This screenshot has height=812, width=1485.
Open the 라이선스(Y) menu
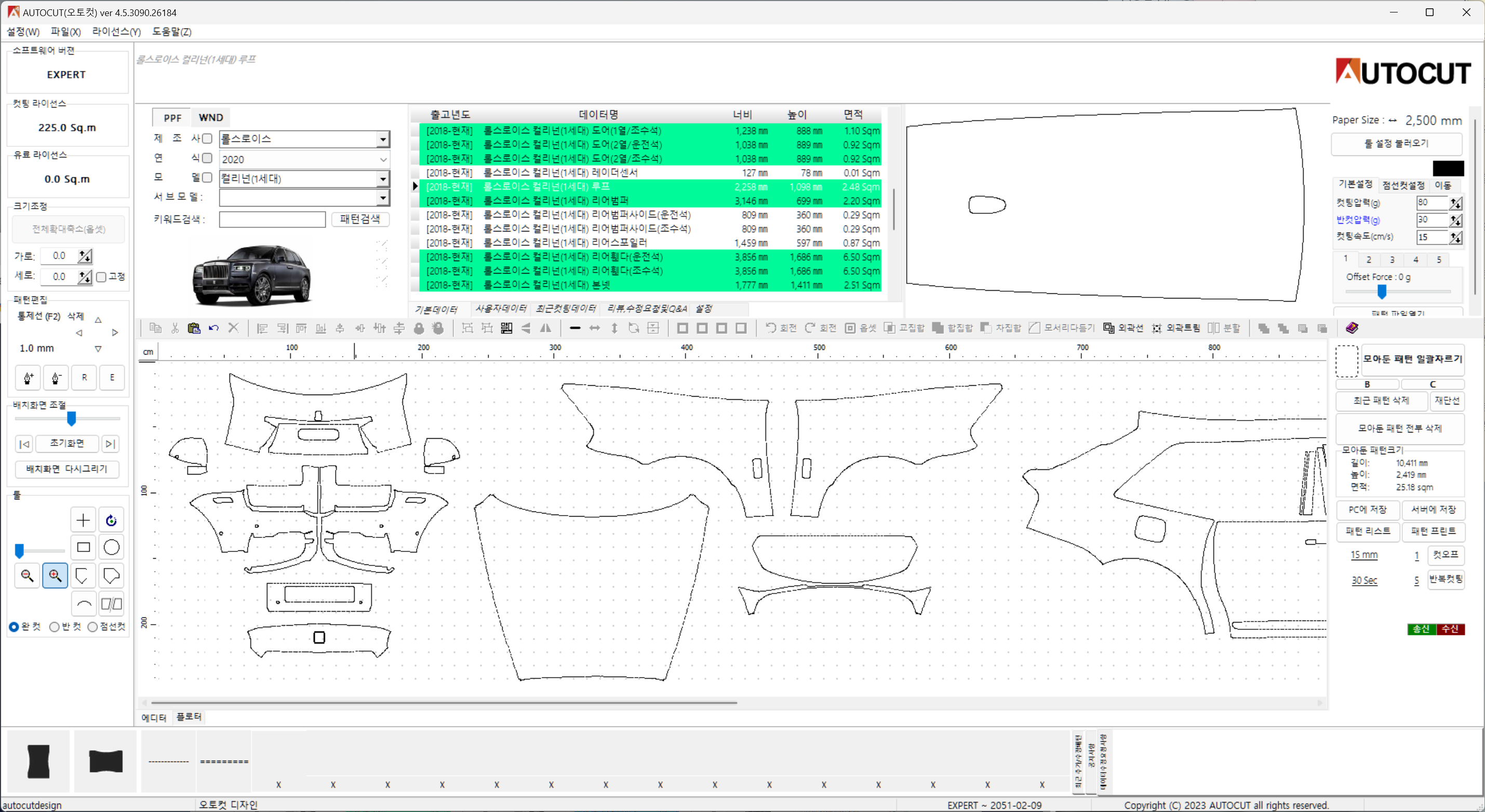(x=116, y=32)
